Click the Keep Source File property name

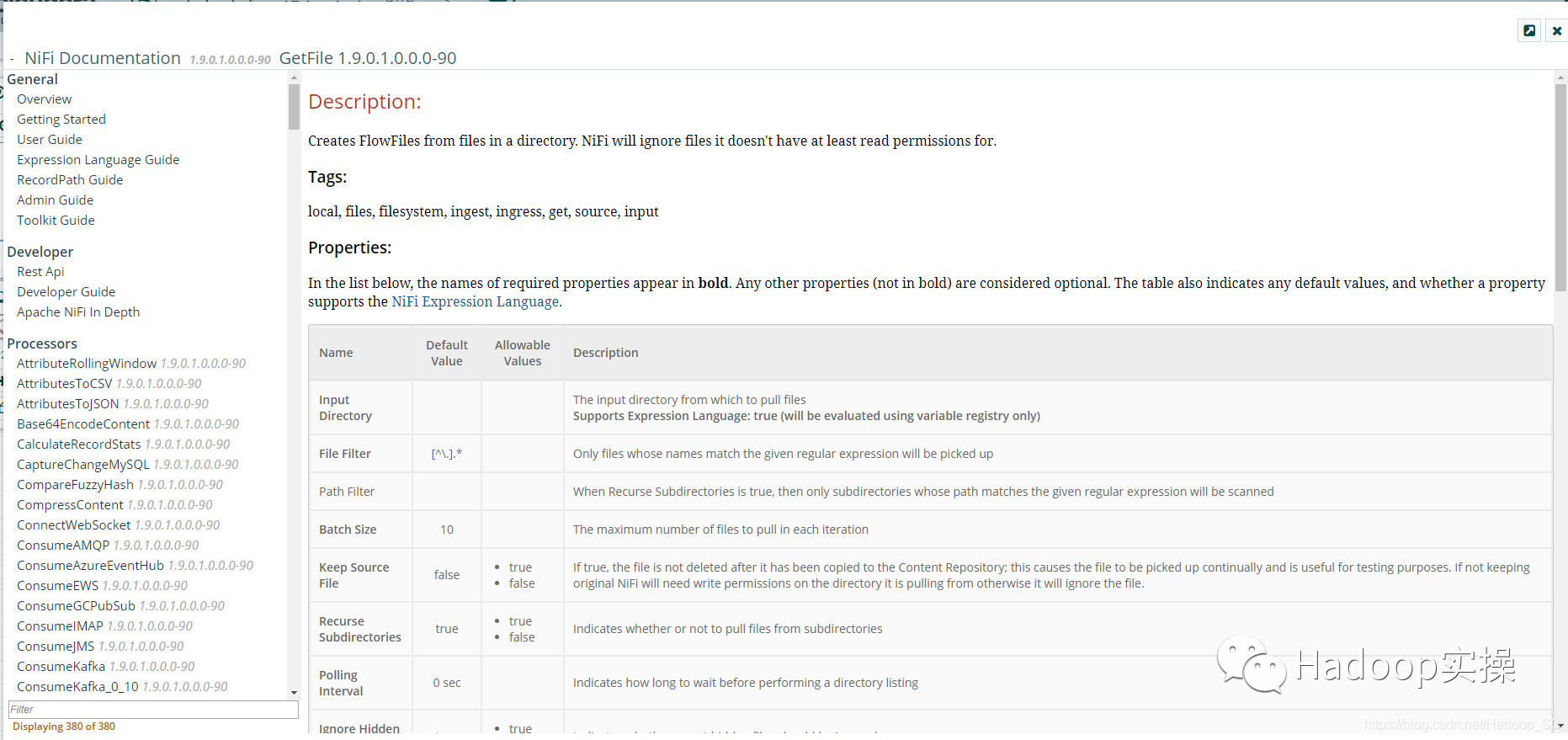(x=353, y=575)
